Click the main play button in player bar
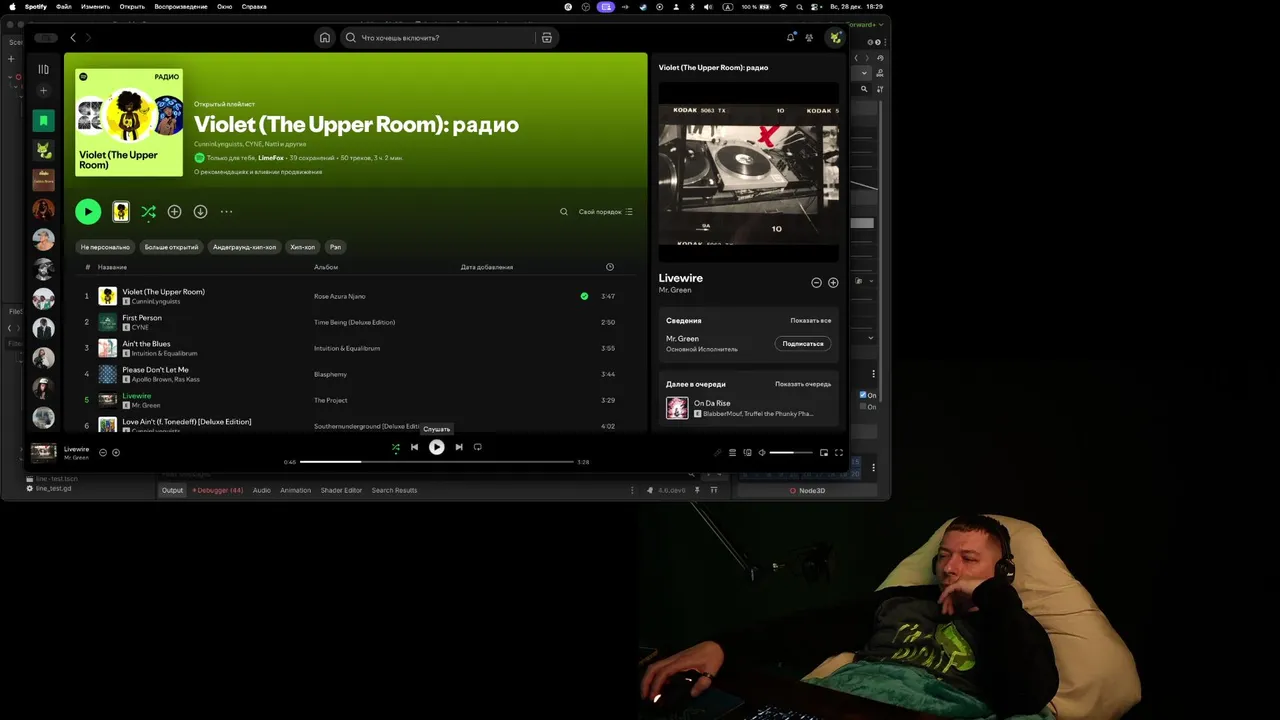This screenshot has height=720, width=1280. coord(437,447)
